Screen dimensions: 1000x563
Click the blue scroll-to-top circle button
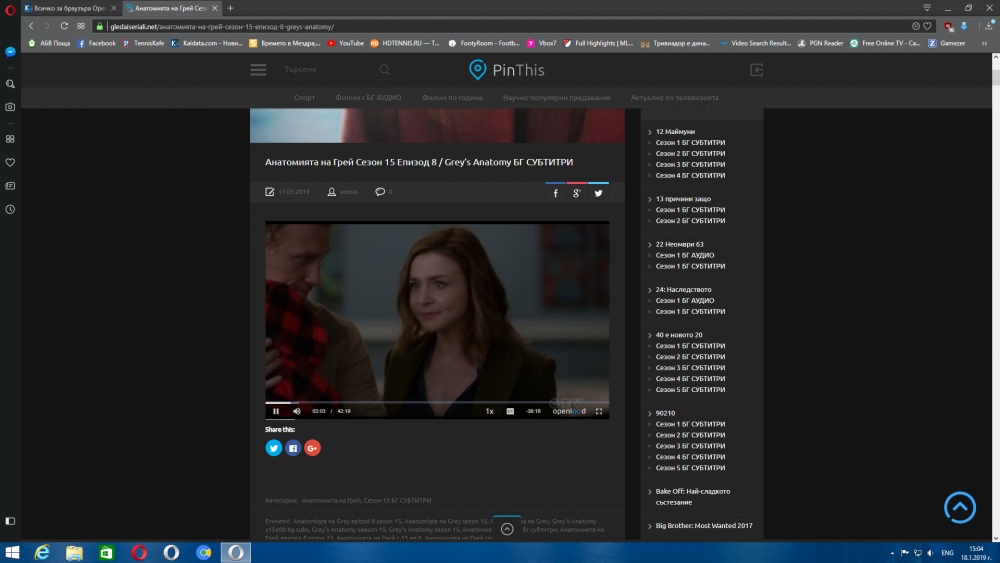point(960,508)
